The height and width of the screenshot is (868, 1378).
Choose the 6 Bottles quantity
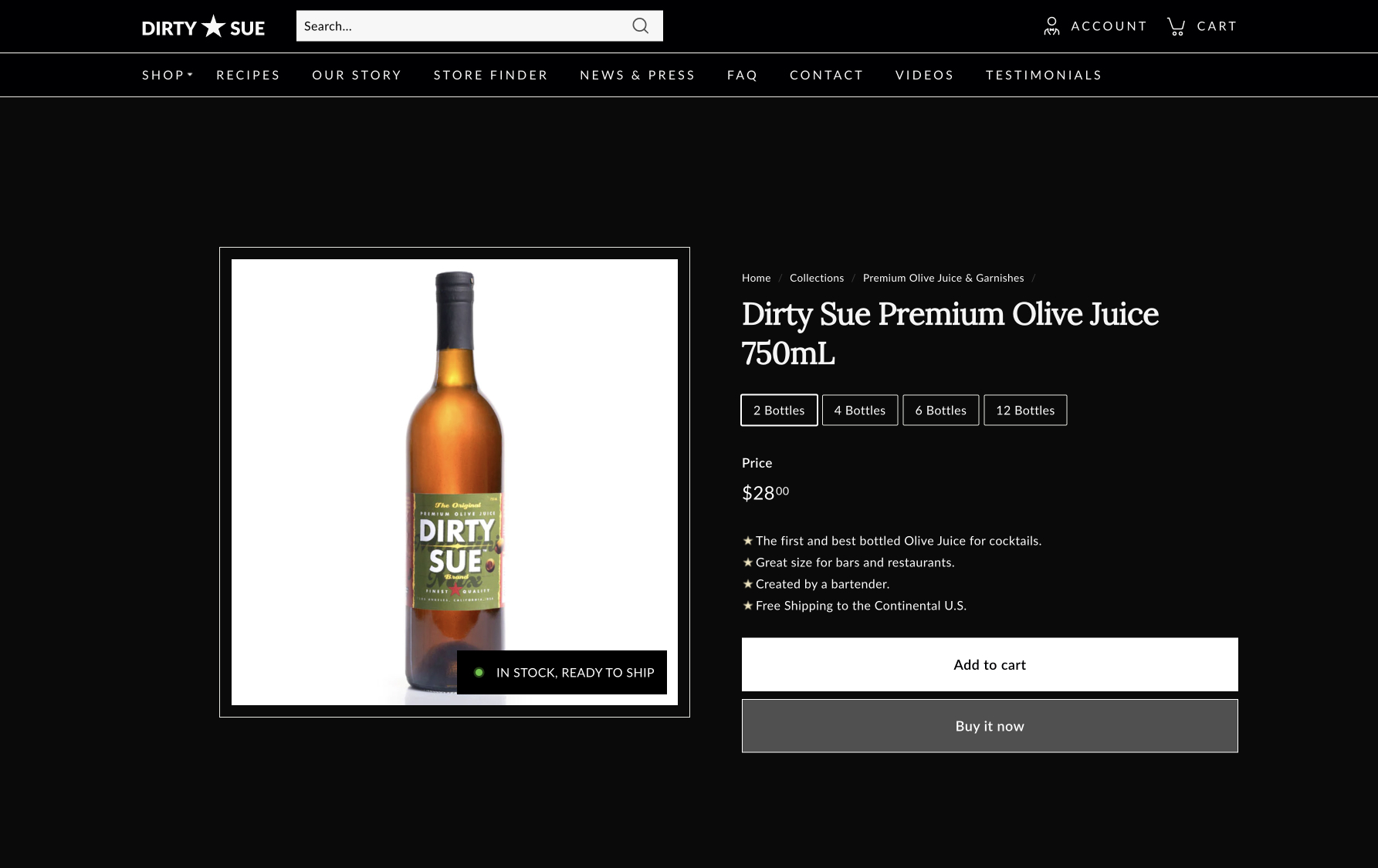point(940,410)
